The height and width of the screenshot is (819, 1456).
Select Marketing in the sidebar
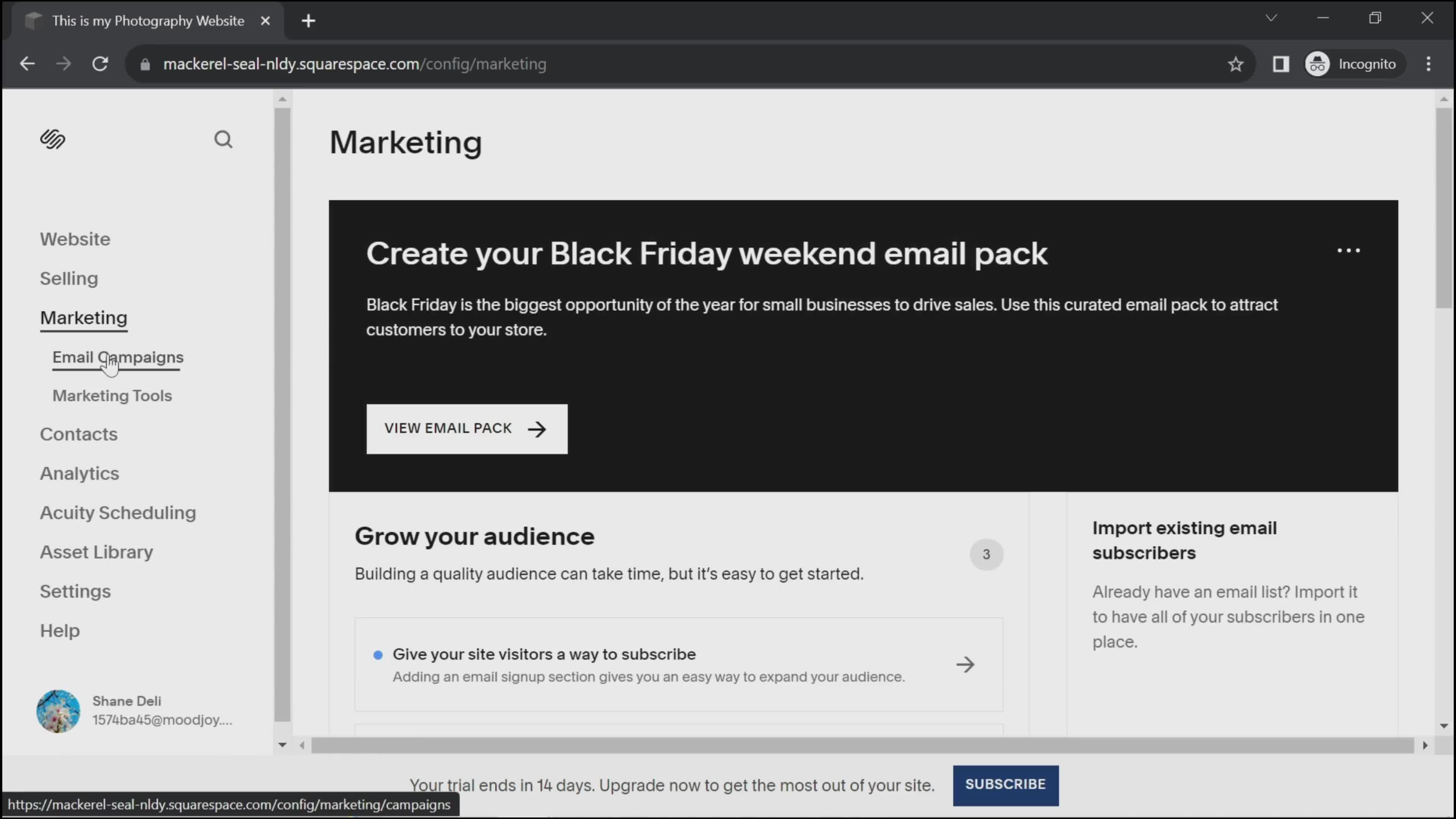click(84, 318)
